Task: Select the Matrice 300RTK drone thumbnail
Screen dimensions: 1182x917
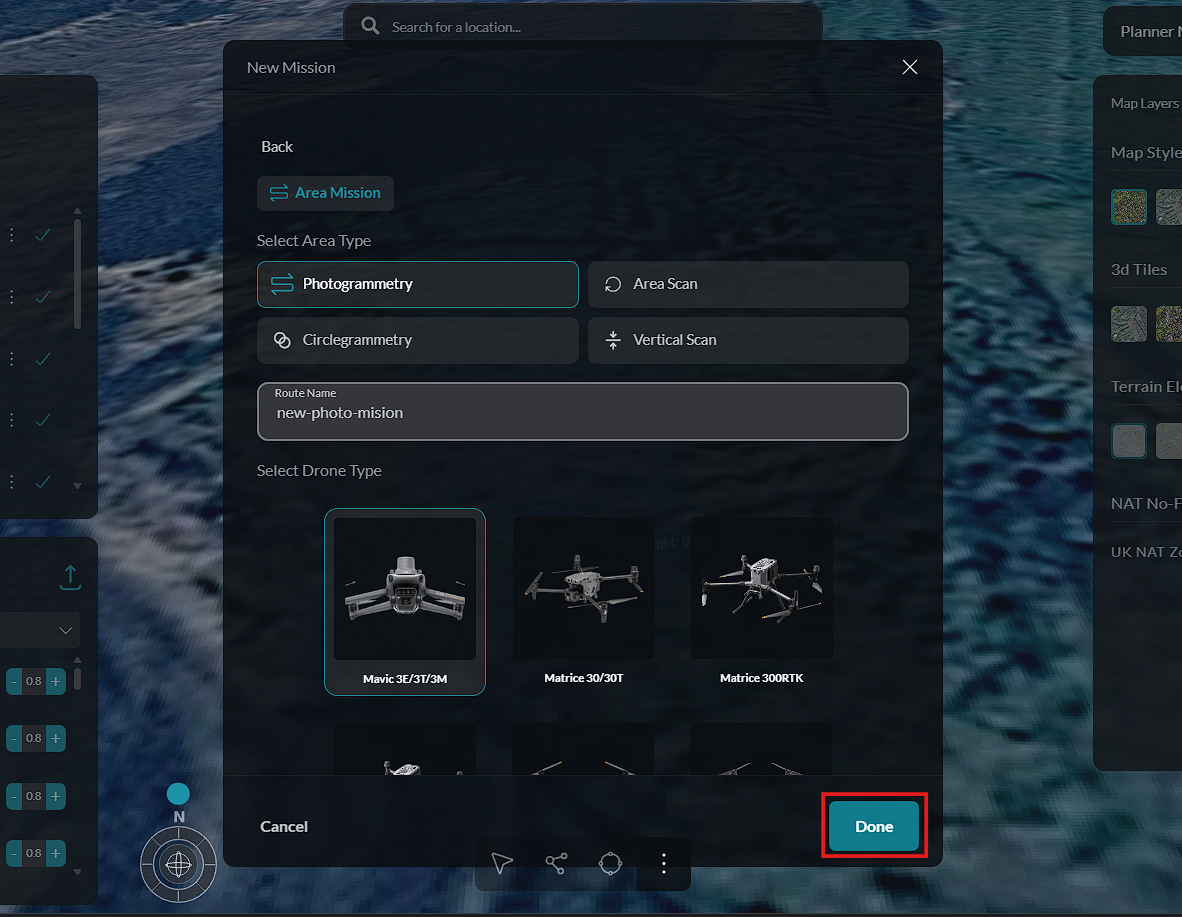Action: [x=761, y=602]
